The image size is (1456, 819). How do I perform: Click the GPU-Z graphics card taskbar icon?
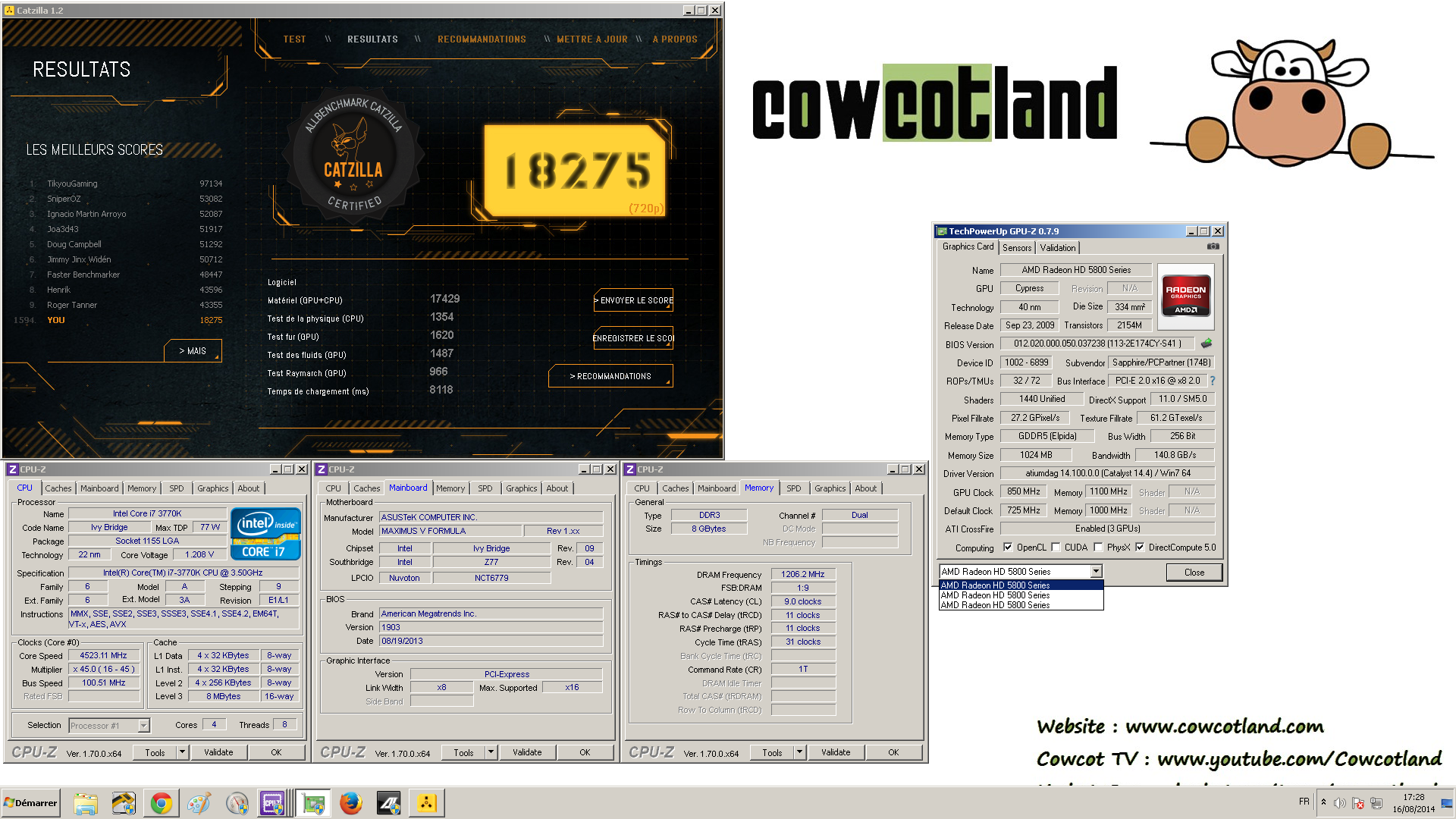pyautogui.click(x=313, y=803)
